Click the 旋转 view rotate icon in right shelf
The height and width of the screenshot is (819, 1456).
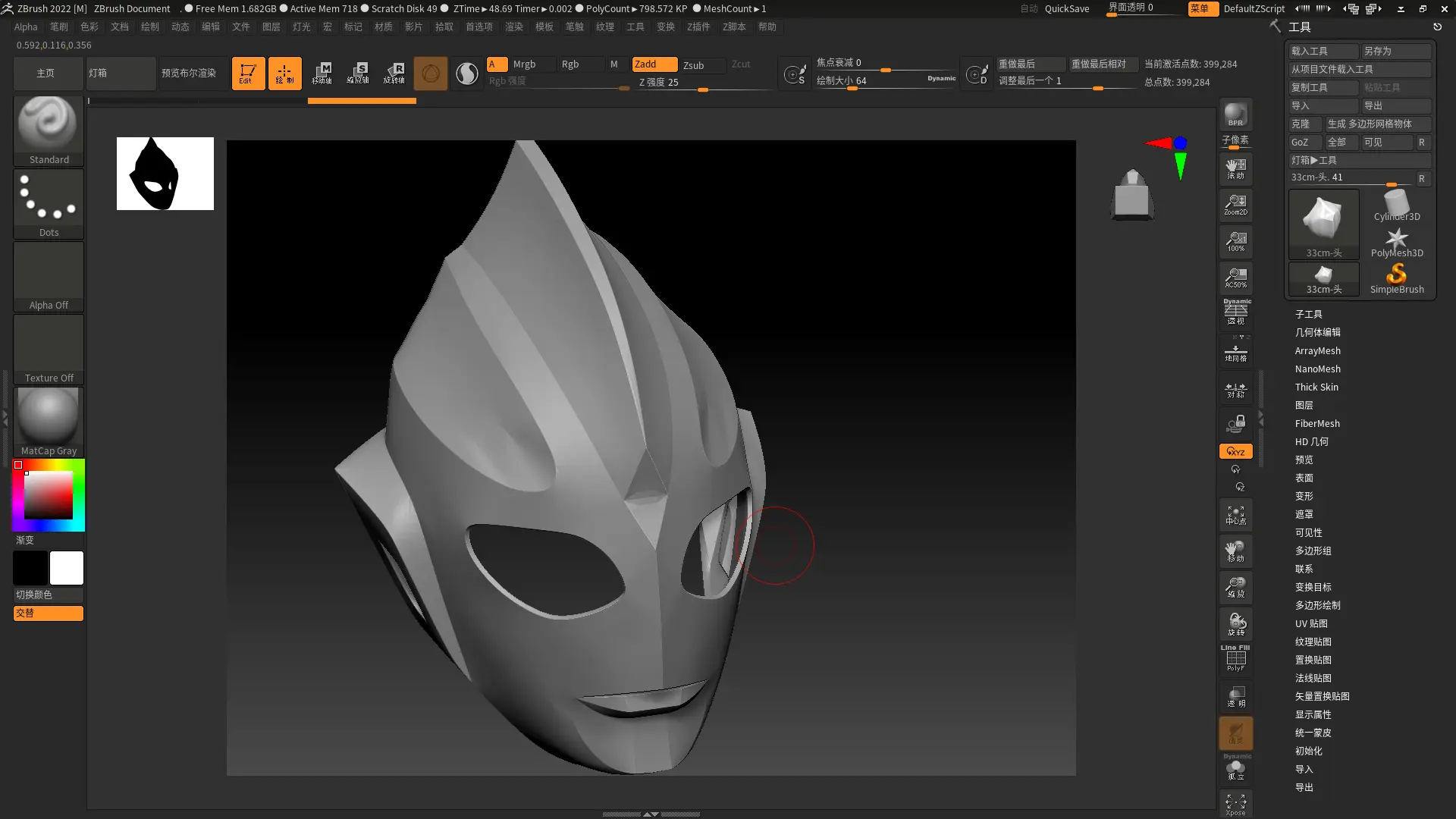tap(1235, 624)
